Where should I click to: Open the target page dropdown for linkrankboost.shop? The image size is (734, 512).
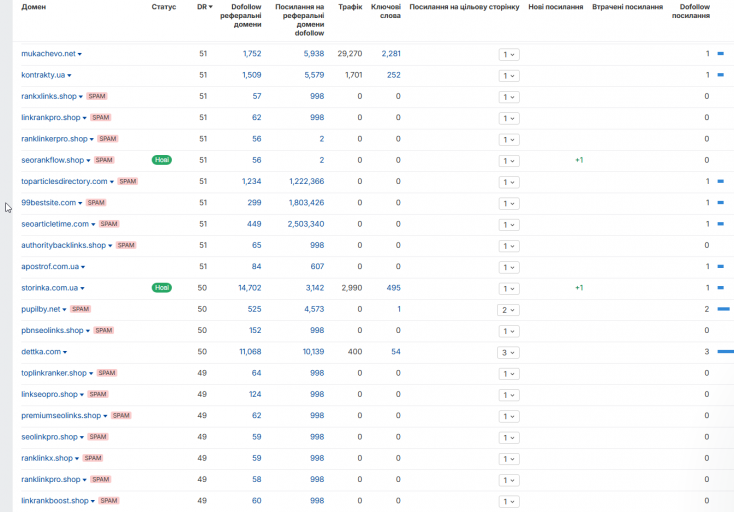509,501
